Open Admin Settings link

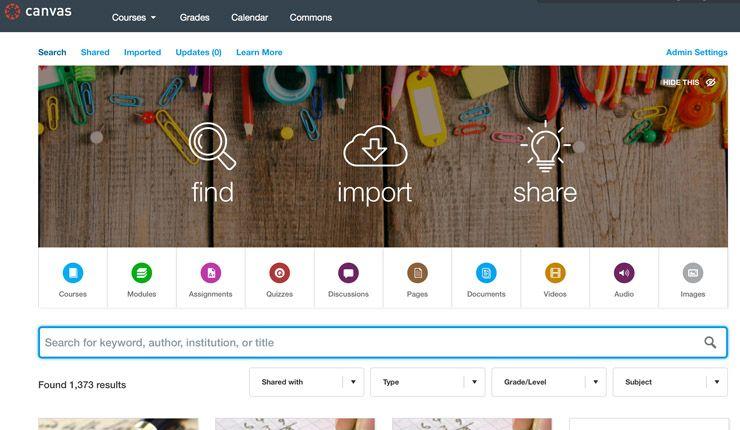[x=697, y=52]
